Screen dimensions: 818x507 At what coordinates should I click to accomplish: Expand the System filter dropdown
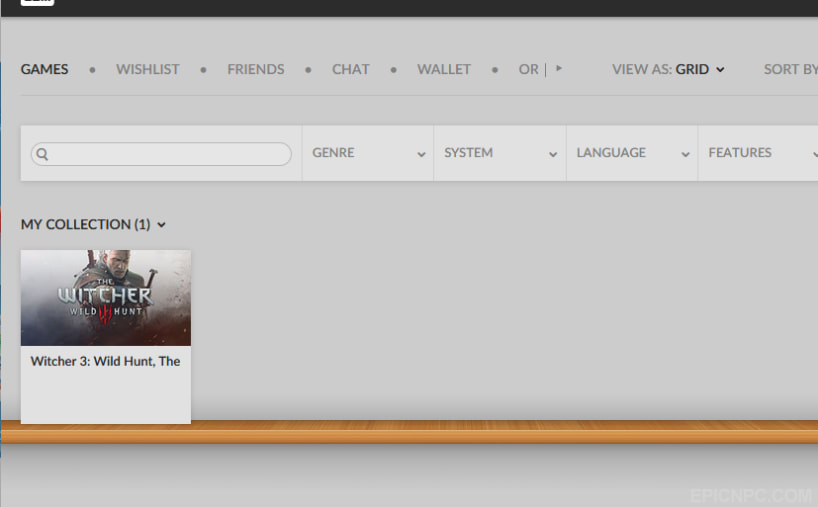coord(500,153)
